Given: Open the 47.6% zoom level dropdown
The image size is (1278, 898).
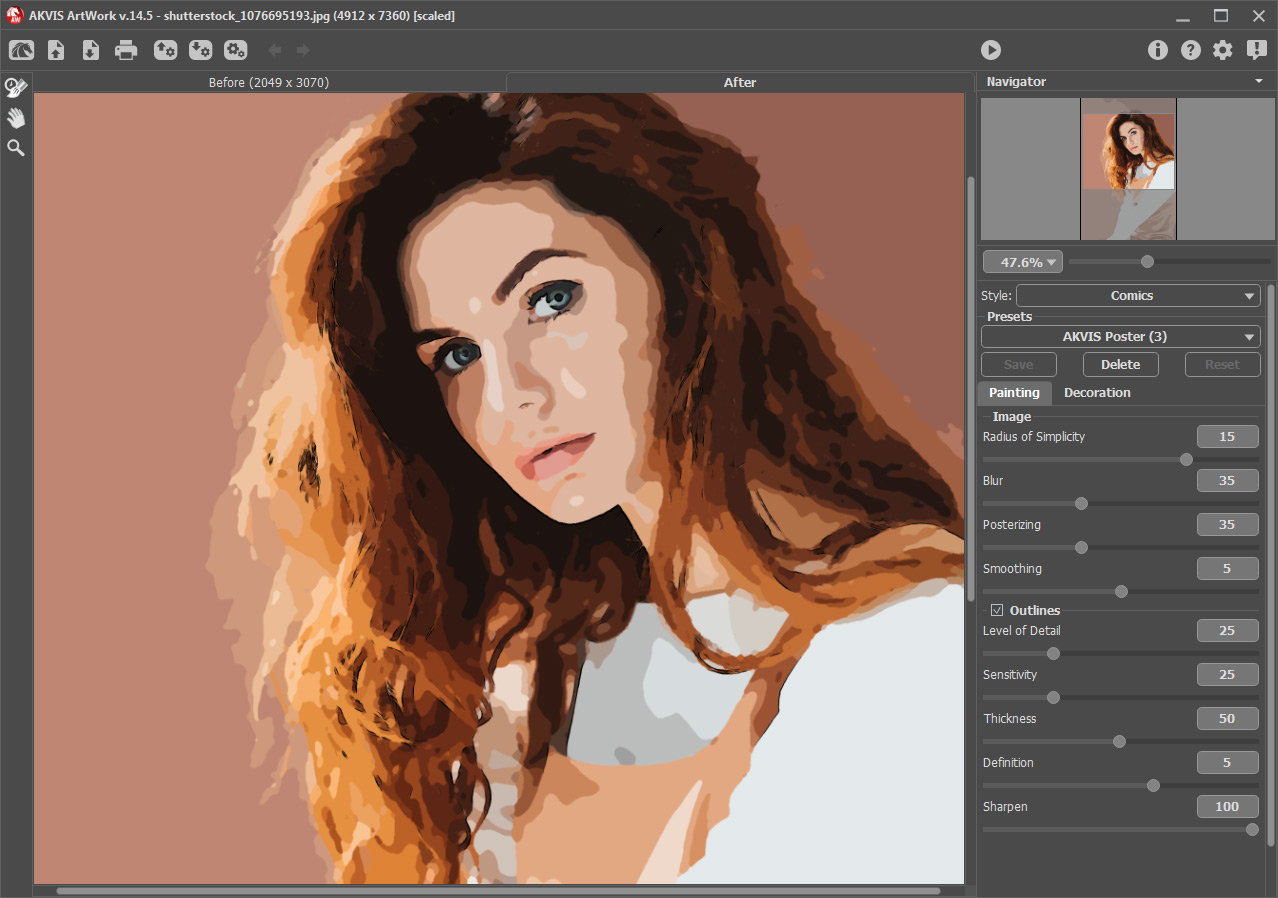Looking at the screenshot, I should coord(1022,262).
